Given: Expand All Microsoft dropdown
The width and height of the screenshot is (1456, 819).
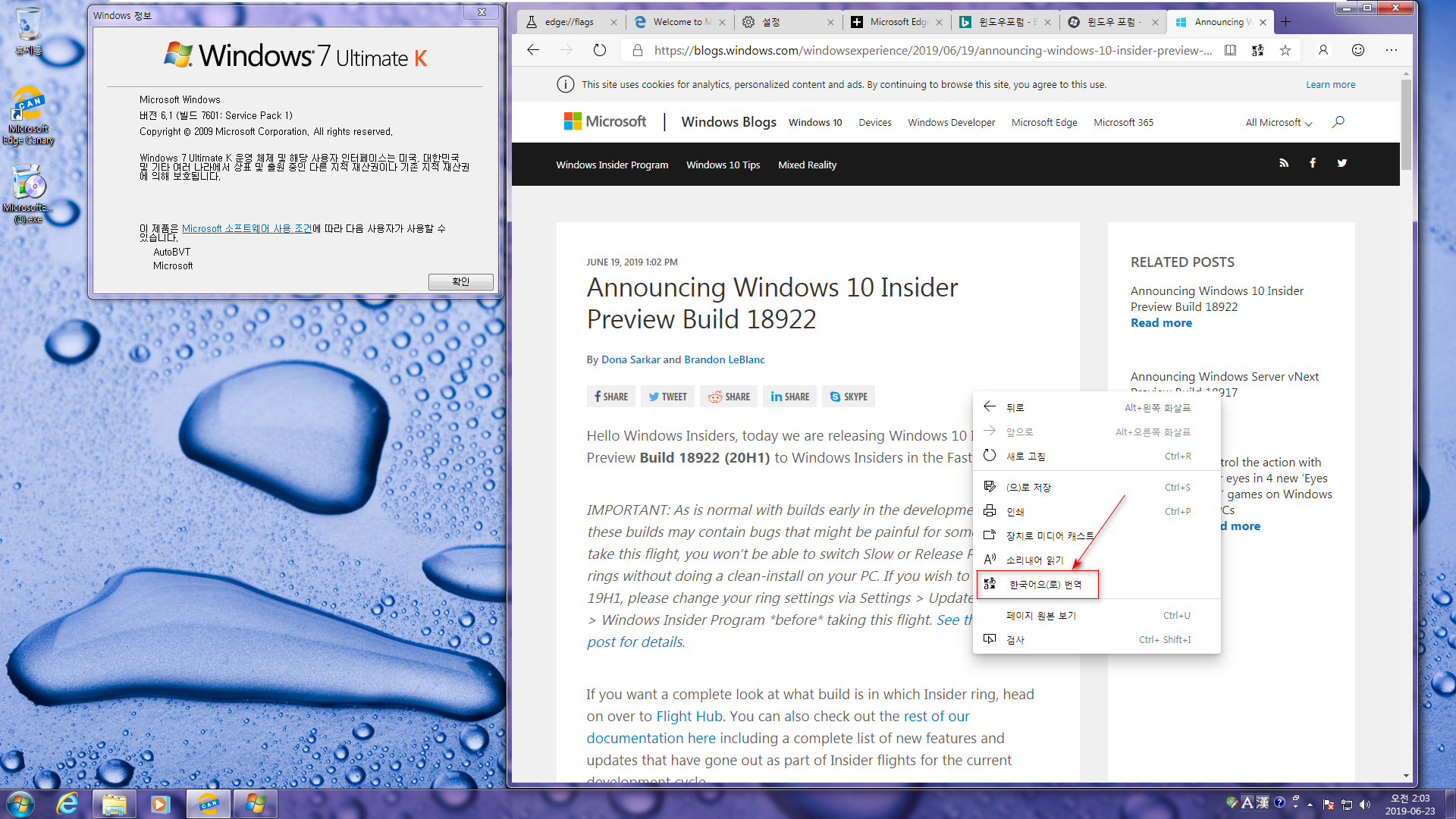Looking at the screenshot, I should point(1279,122).
